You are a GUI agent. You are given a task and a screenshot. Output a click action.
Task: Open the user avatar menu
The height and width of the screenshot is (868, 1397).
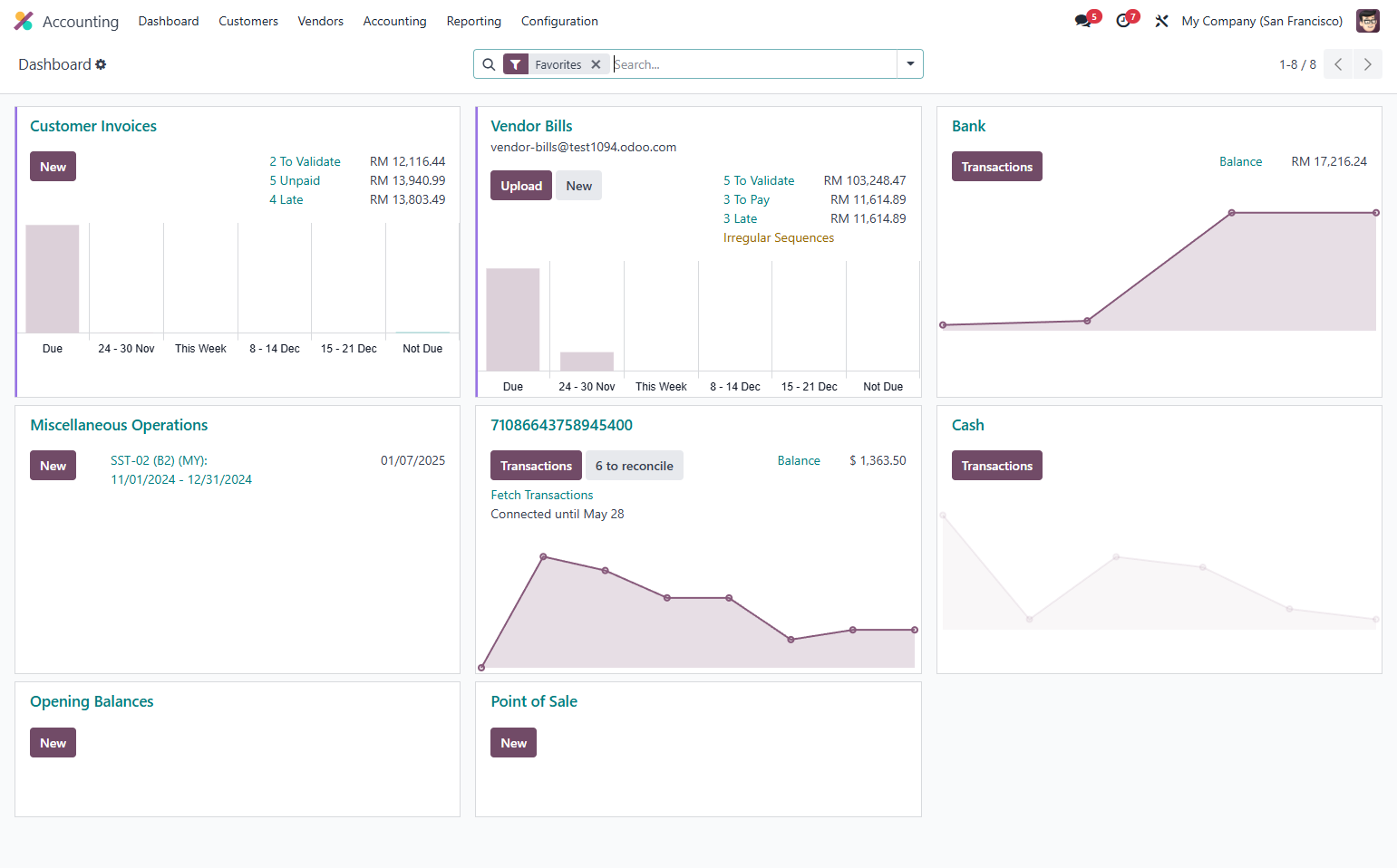(x=1367, y=21)
